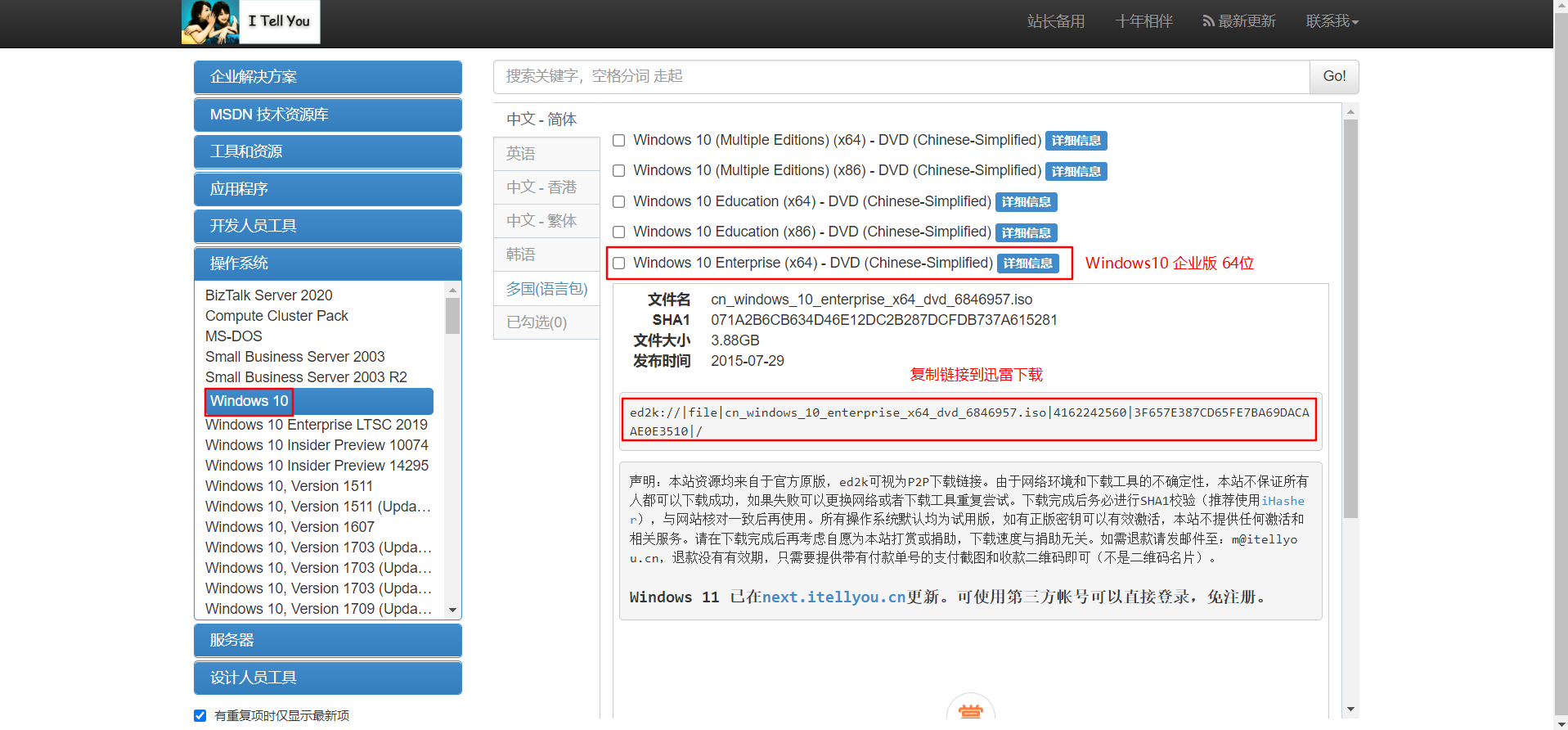Switch to the 韩语 language tab
The height and width of the screenshot is (730, 1568).
[x=546, y=255]
